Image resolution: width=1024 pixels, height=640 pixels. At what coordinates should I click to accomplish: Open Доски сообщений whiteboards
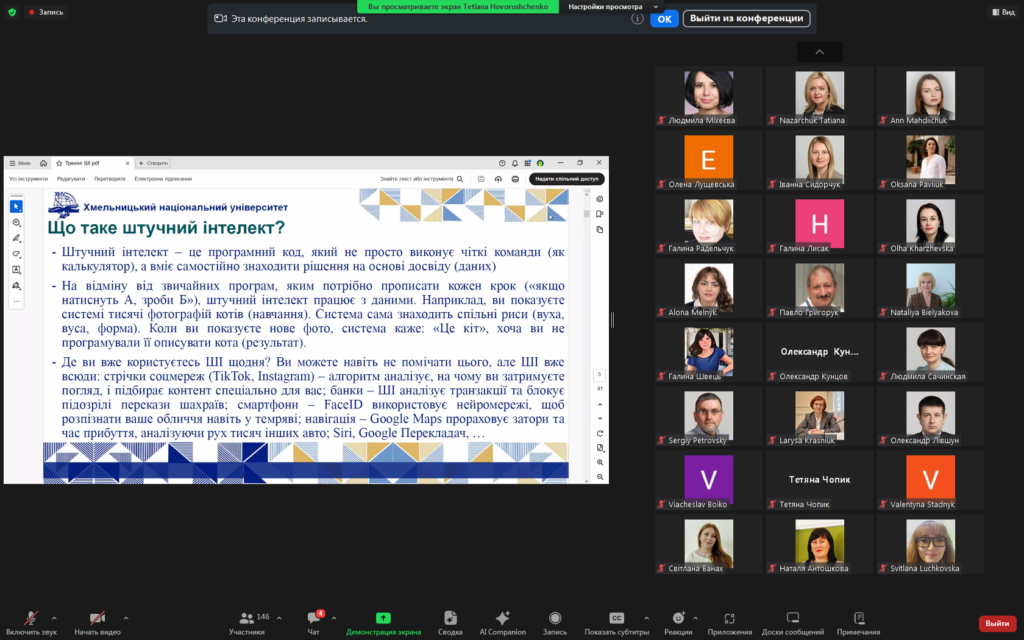[792, 622]
